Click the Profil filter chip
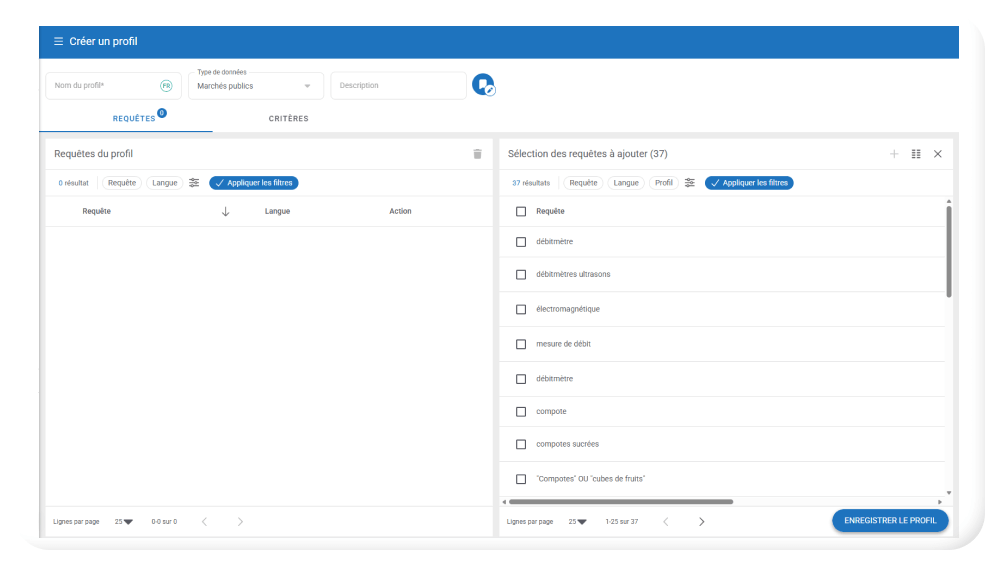 click(663, 183)
